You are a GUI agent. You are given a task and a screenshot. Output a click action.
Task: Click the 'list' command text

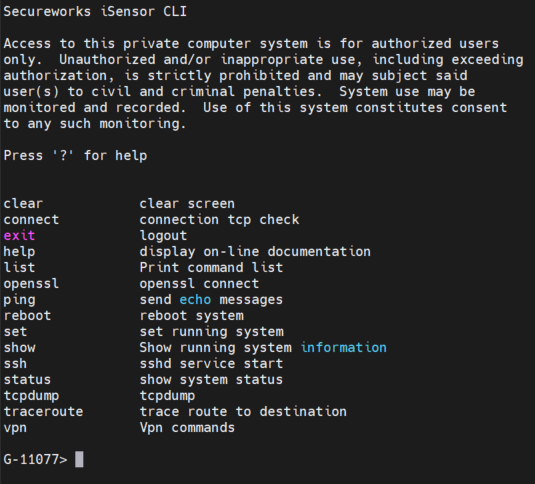[x=19, y=267]
